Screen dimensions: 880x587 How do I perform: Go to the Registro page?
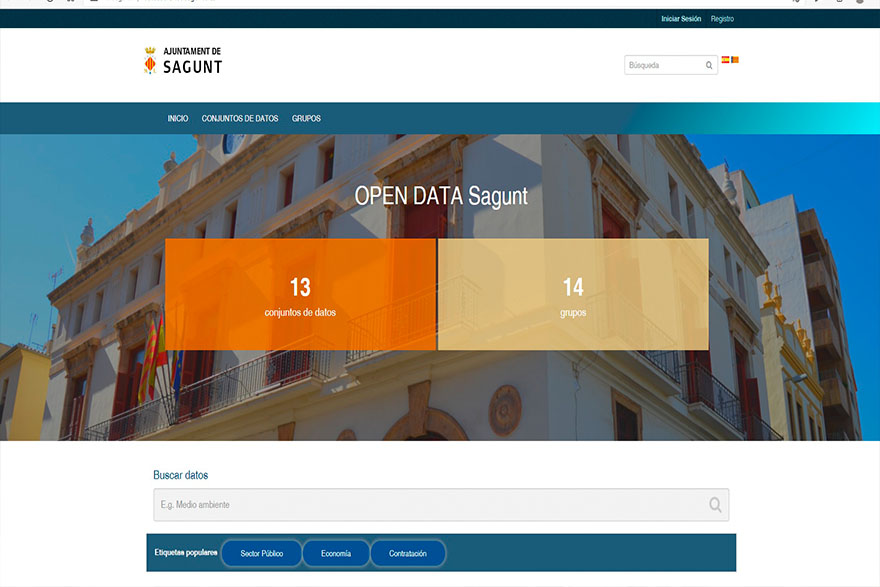[x=722, y=19]
